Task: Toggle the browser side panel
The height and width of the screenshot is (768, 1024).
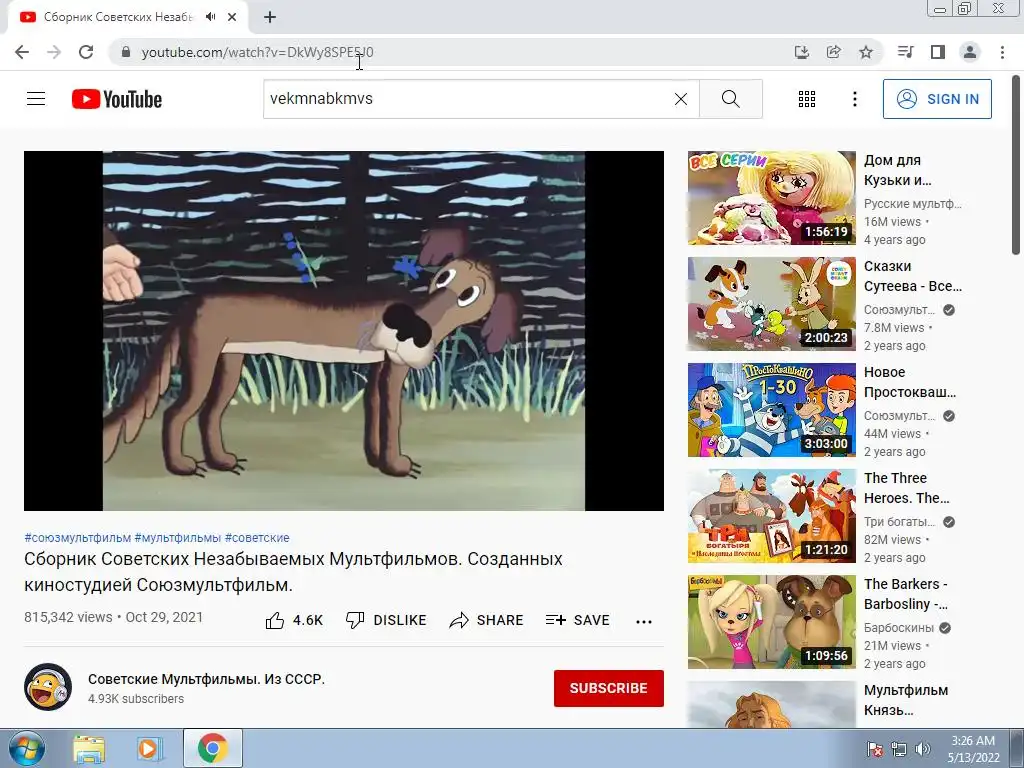Action: tap(938, 52)
